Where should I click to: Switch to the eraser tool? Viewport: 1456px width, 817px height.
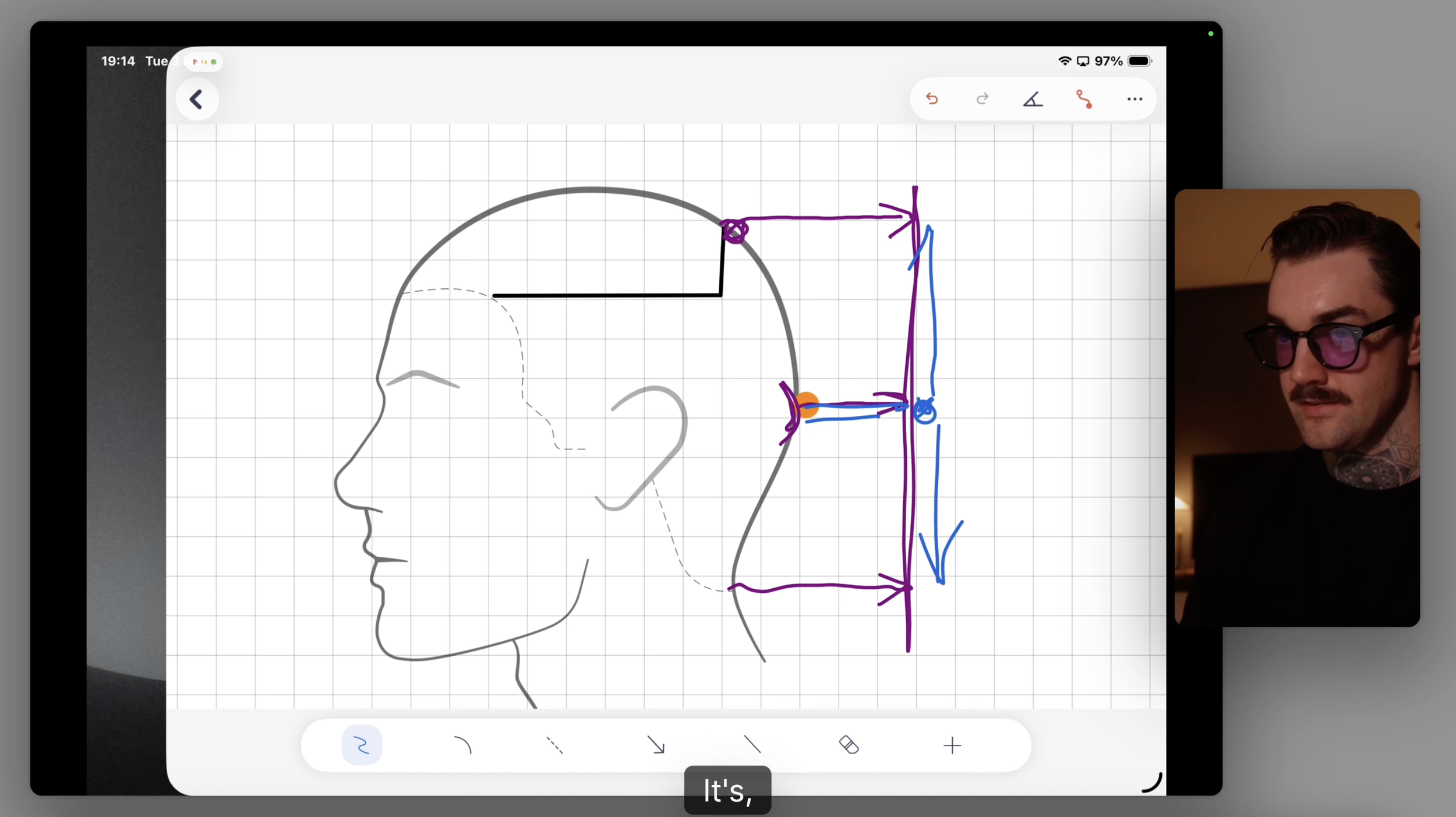click(x=849, y=745)
